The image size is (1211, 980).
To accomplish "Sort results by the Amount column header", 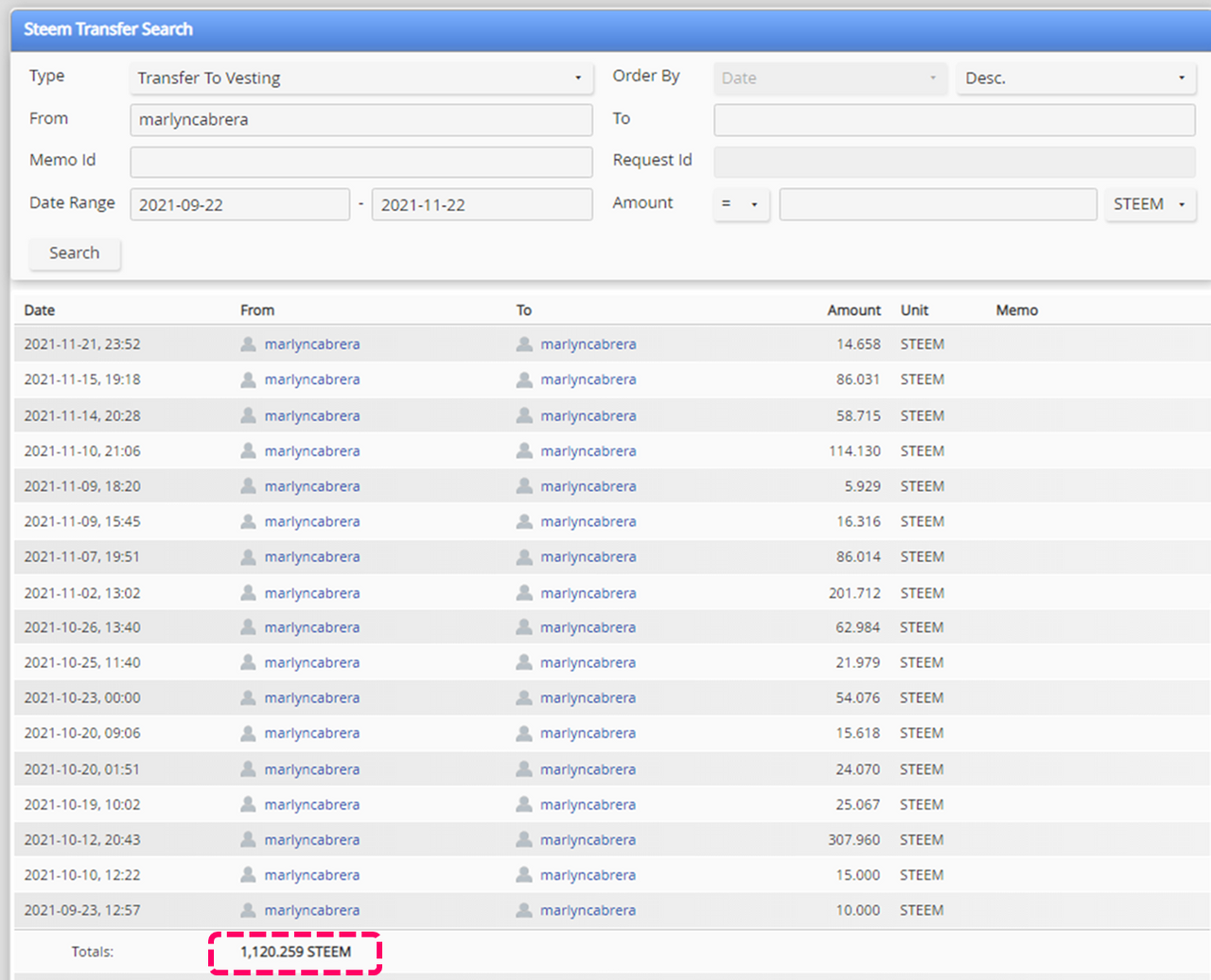I will 854,310.
